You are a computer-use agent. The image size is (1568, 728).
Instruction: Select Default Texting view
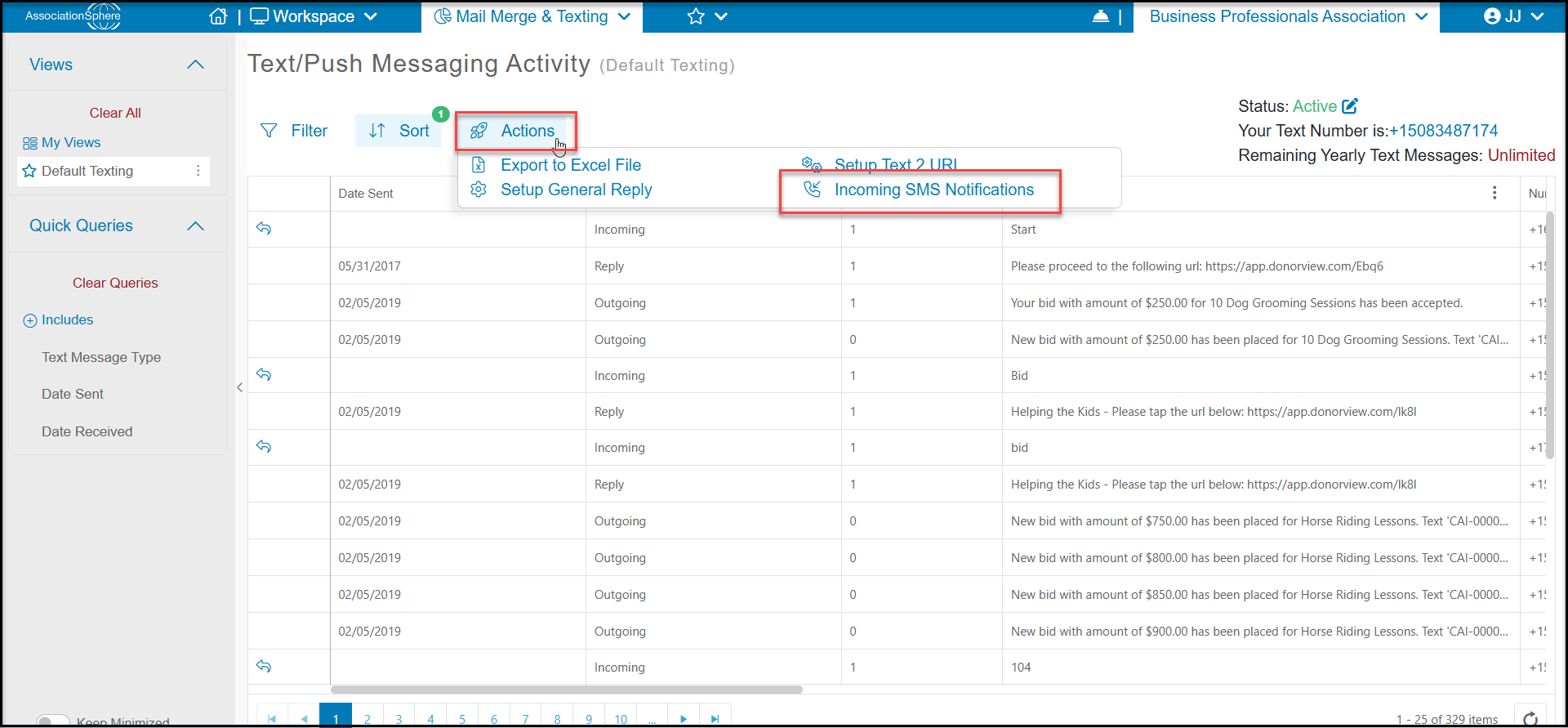tap(87, 171)
